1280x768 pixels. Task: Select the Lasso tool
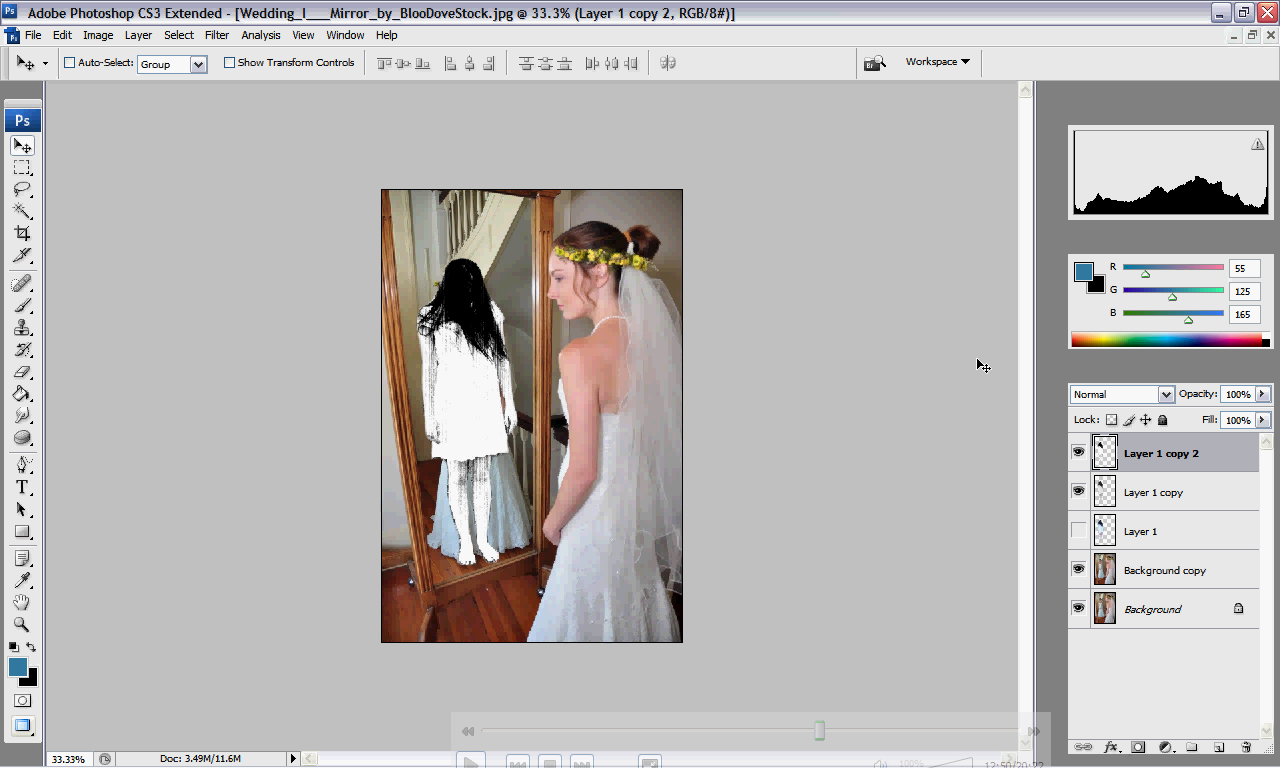point(22,189)
